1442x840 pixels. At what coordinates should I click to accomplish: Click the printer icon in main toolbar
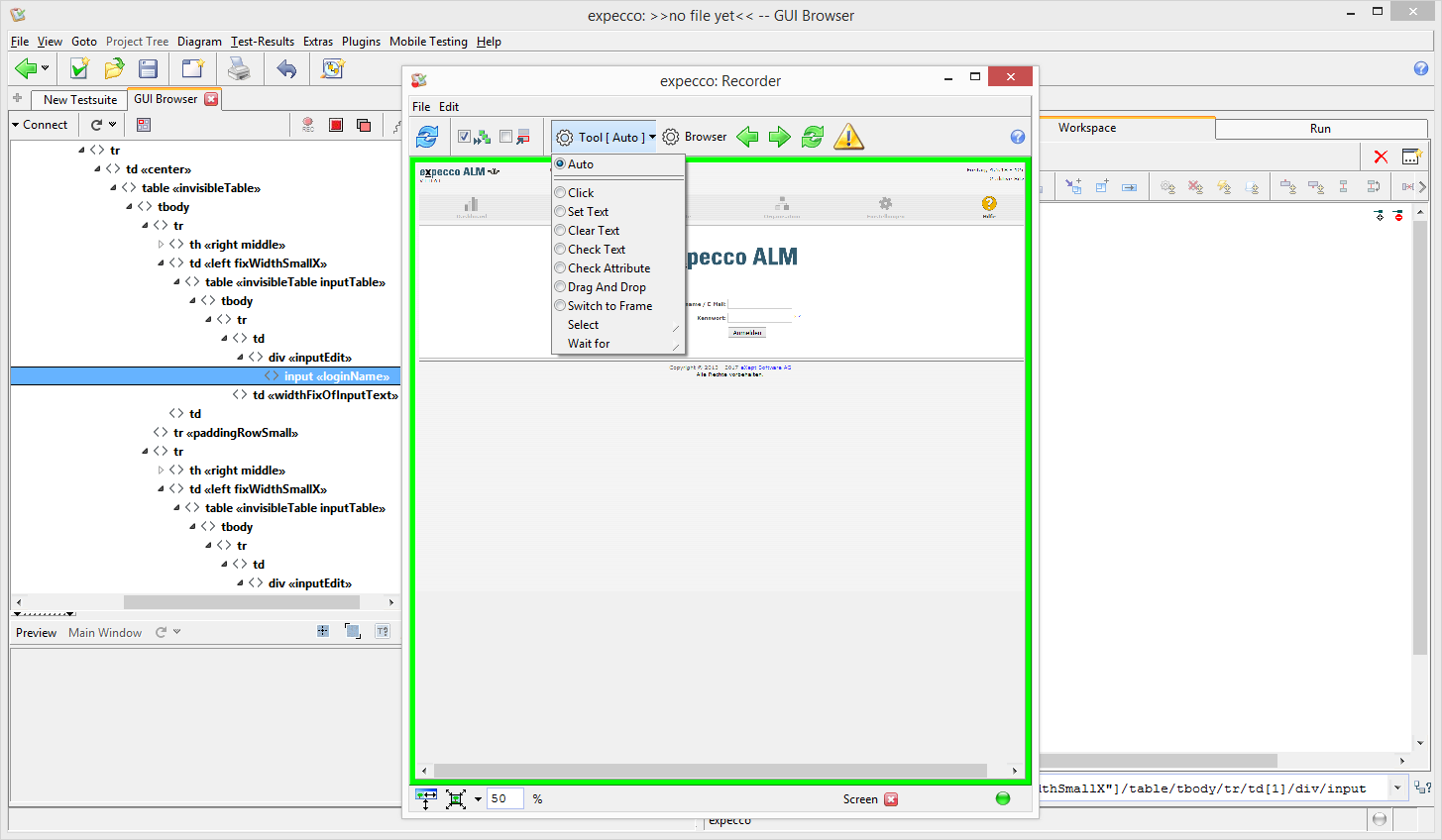point(239,68)
